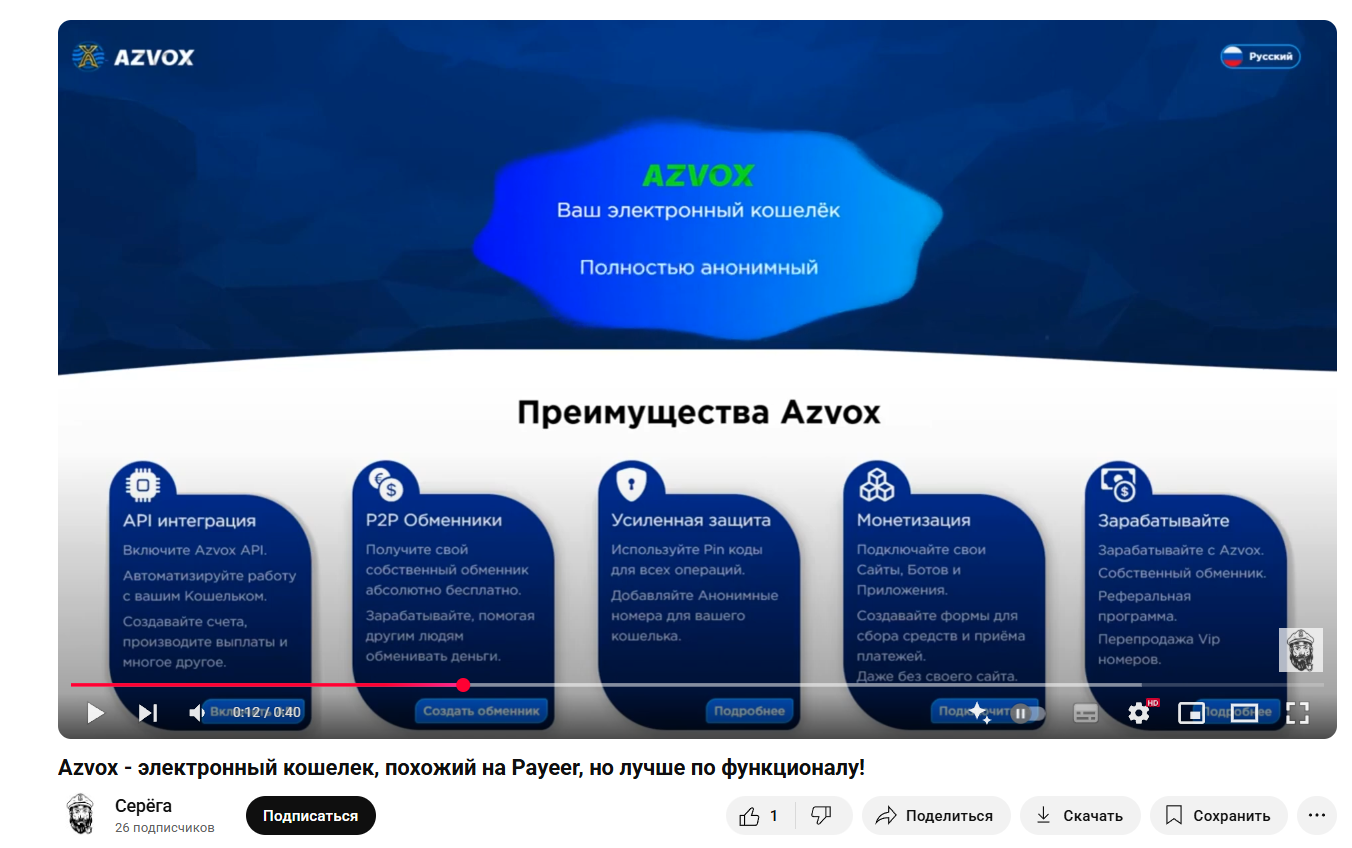
Task: Toggle subtitles in the player
Action: pyautogui.click(x=1085, y=713)
